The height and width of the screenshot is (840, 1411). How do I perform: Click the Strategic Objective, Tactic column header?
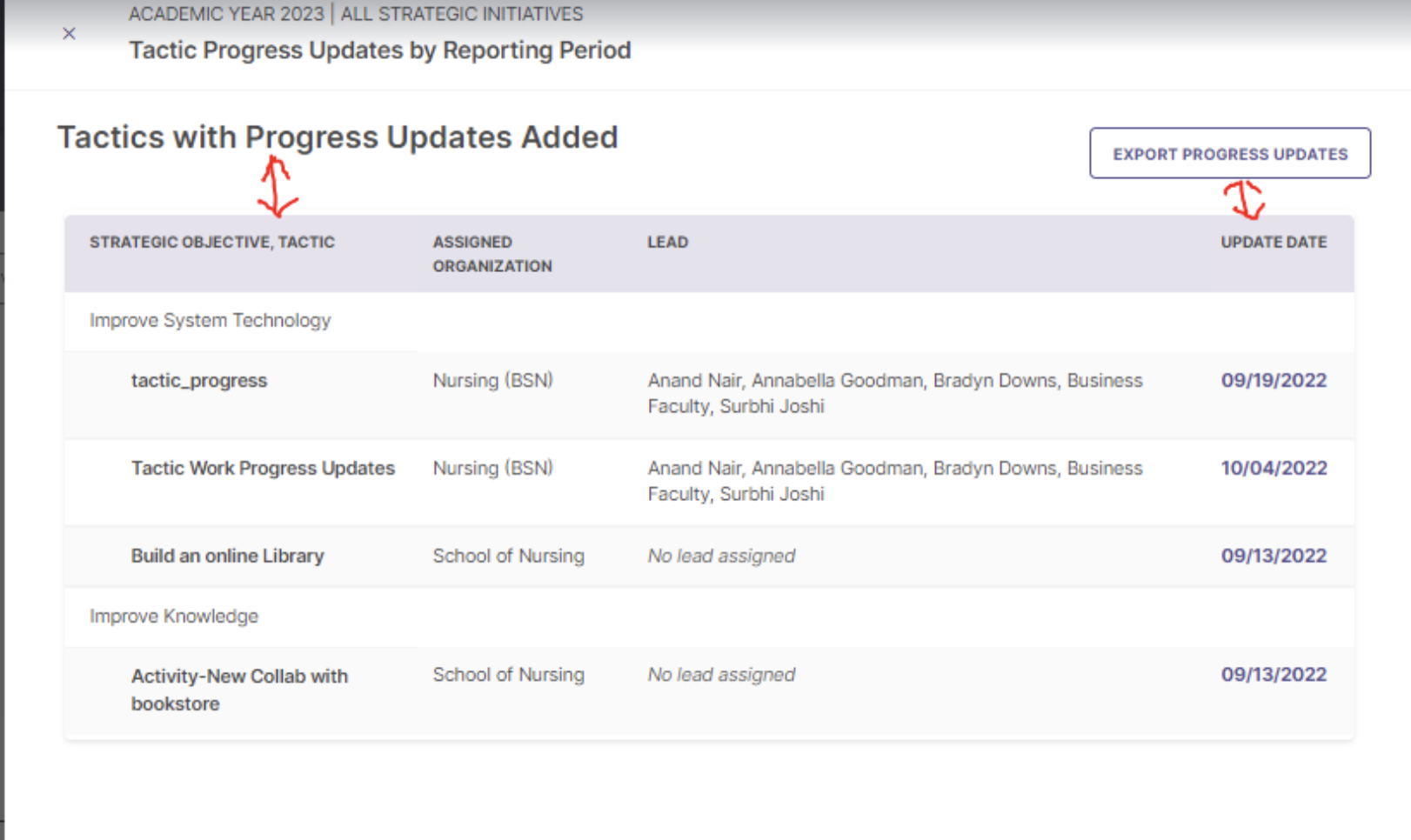click(x=212, y=243)
